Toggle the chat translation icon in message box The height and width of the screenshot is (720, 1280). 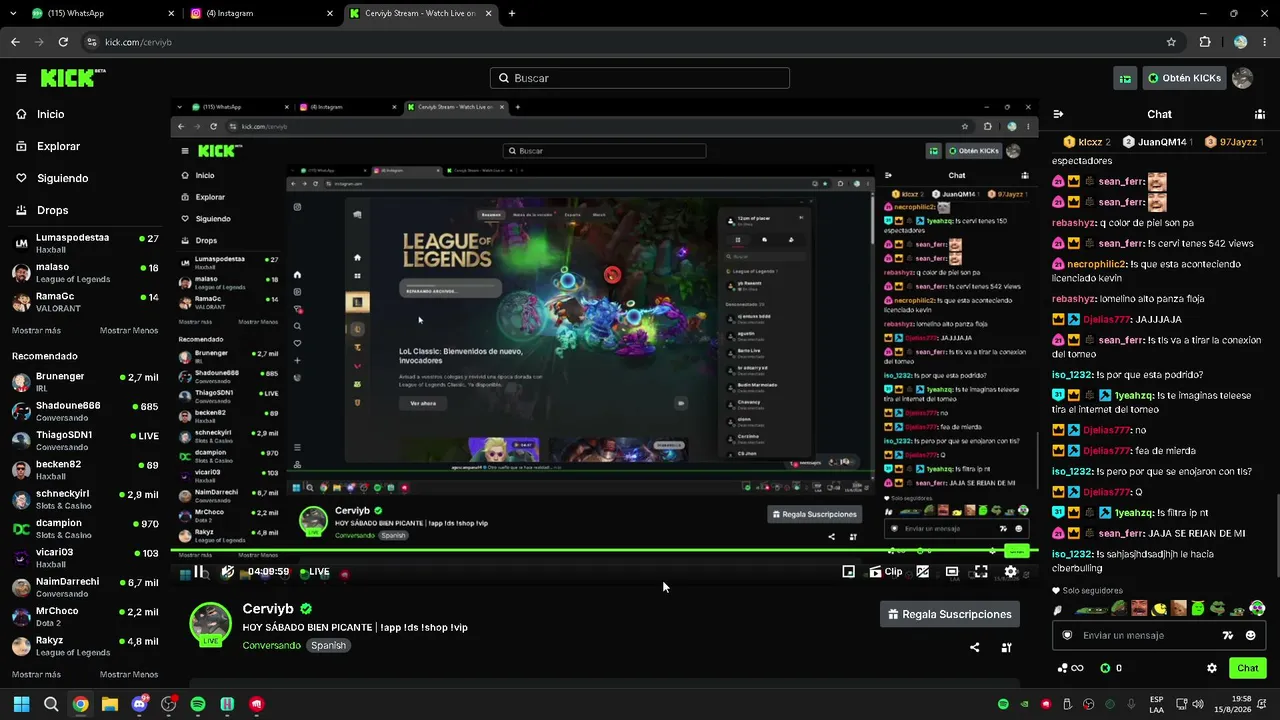point(1228,635)
